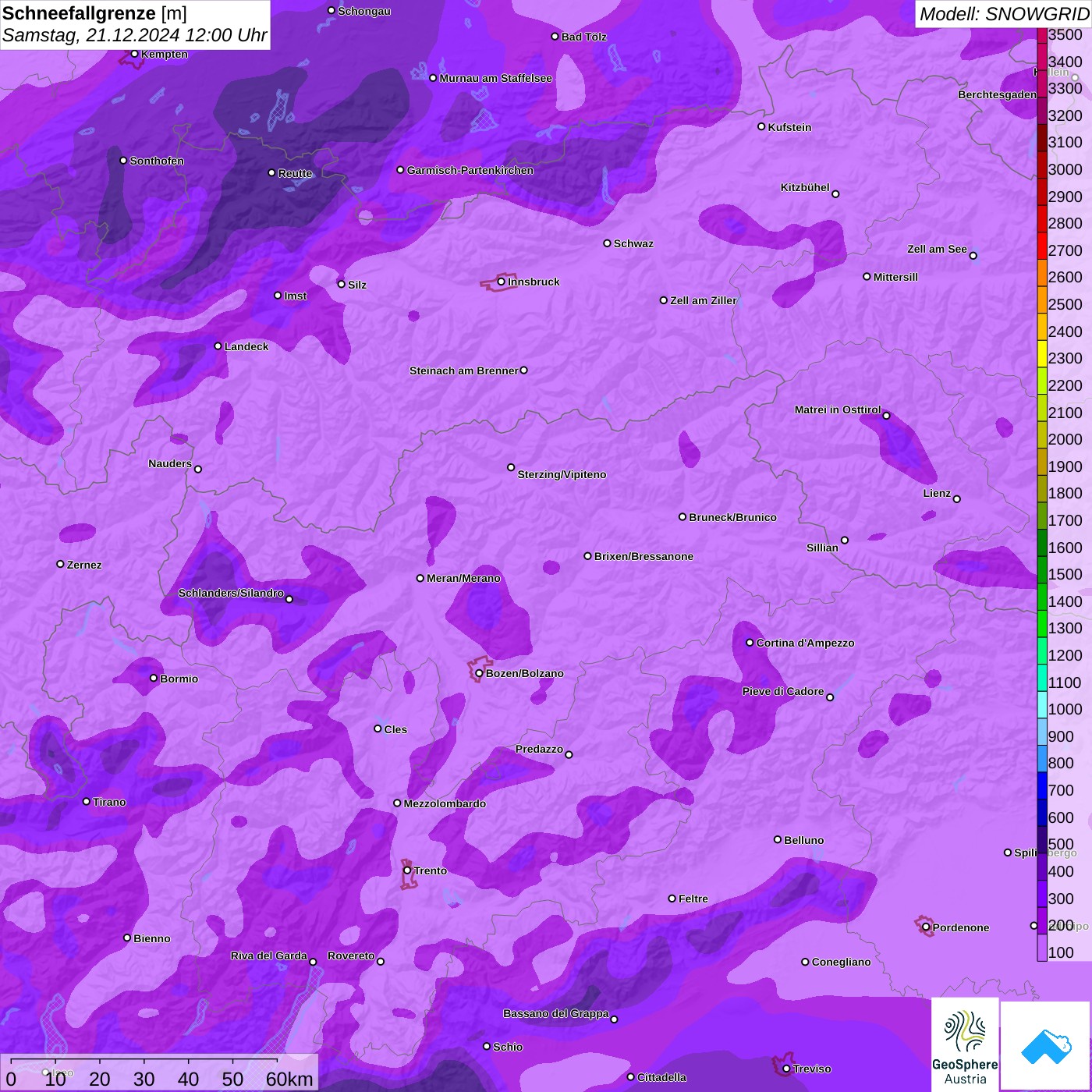1092x1092 pixels.
Task: Click the Berchtesgaden label
Action: [998, 94]
